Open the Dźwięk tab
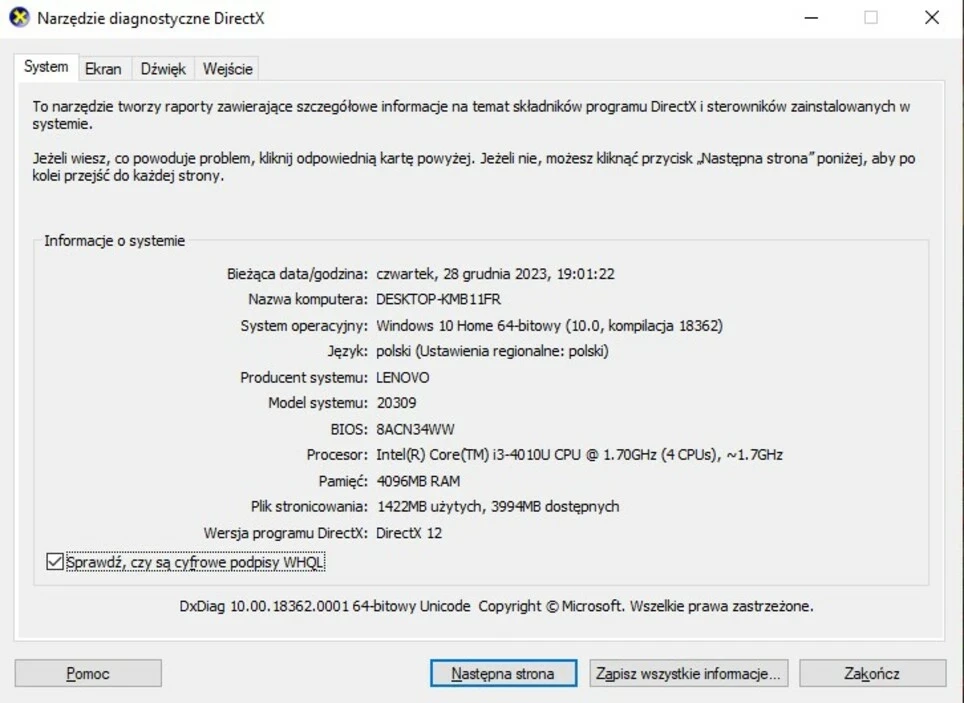 coord(163,69)
